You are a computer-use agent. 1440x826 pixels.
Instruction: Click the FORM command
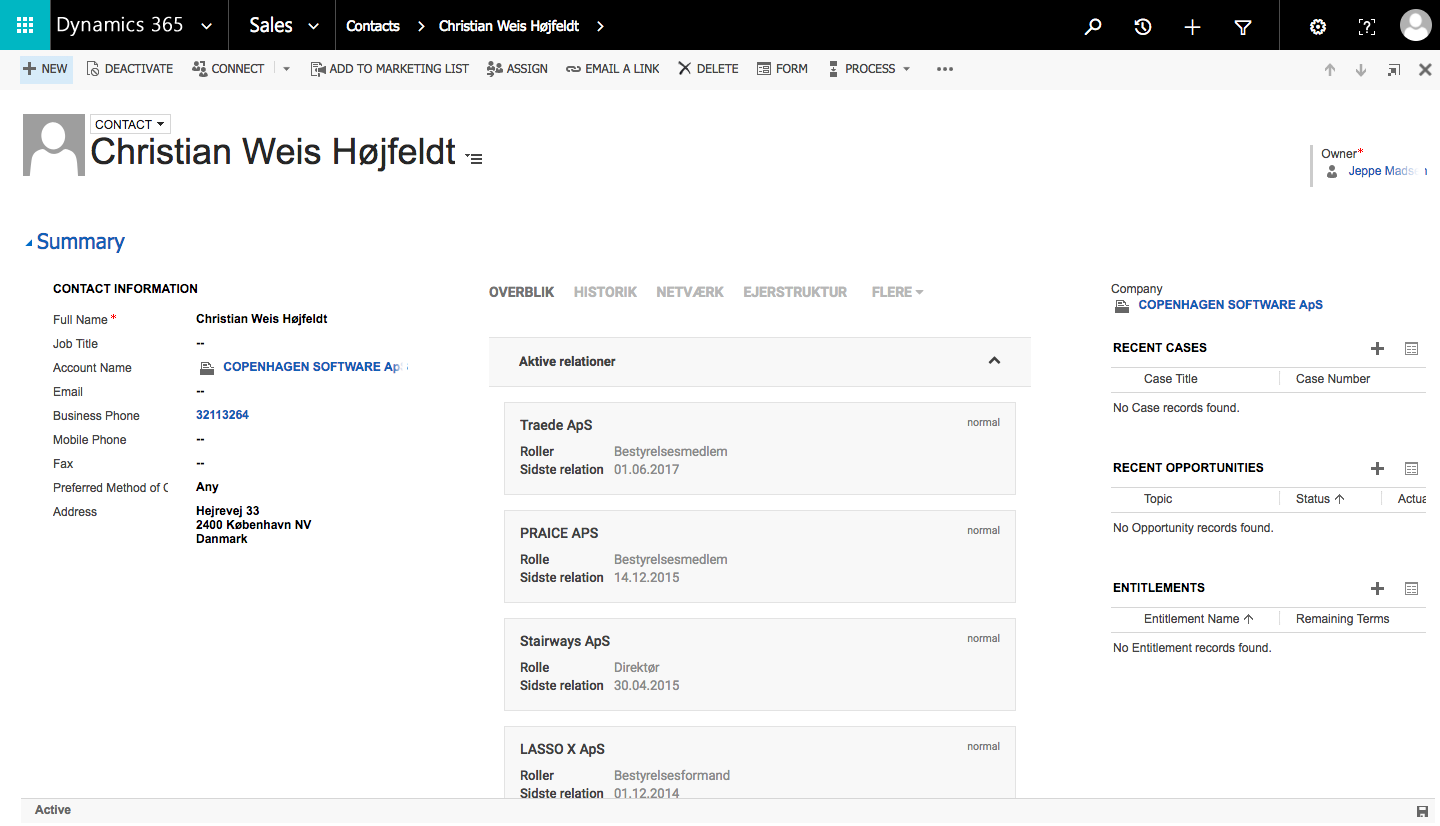[782, 69]
